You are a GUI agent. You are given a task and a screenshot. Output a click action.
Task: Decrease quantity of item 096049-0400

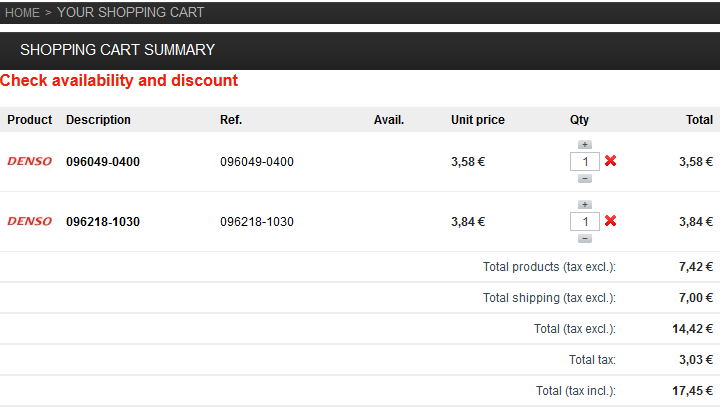click(585, 179)
